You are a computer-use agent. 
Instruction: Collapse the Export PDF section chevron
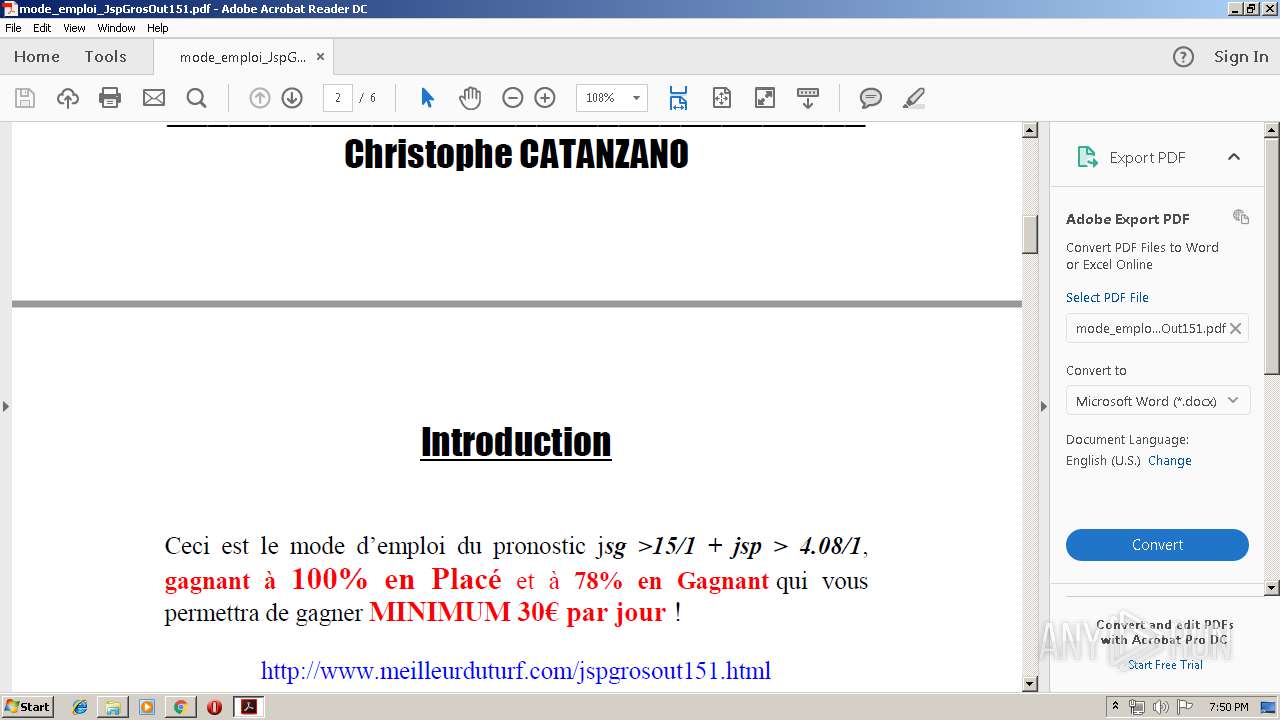coord(1234,157)
